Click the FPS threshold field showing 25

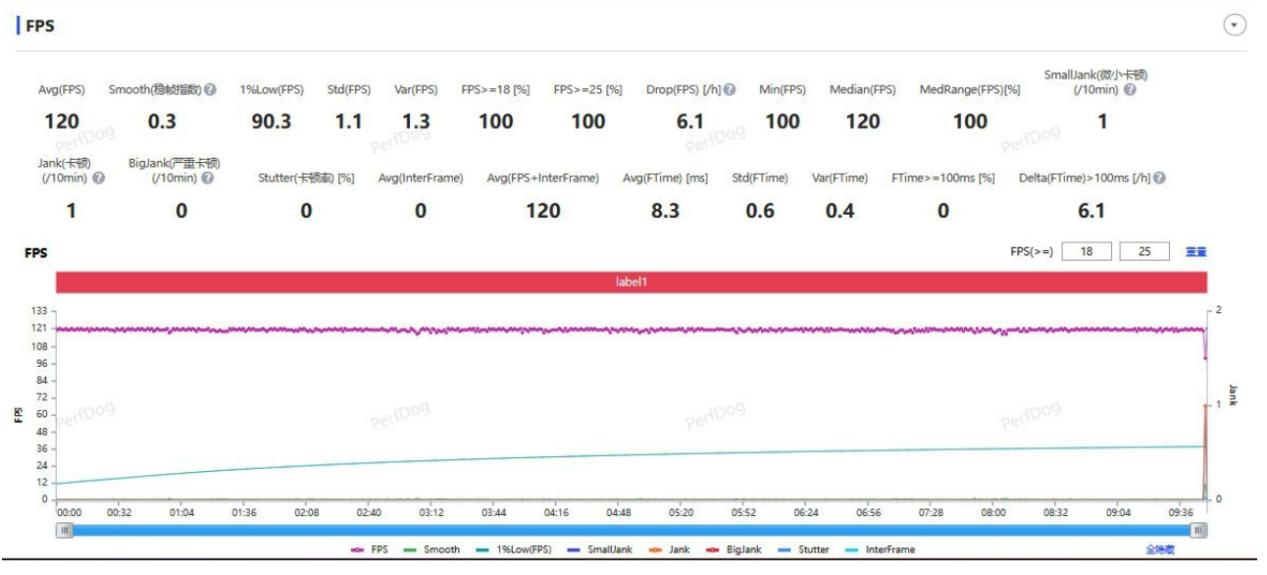[x=1144, y=252]
